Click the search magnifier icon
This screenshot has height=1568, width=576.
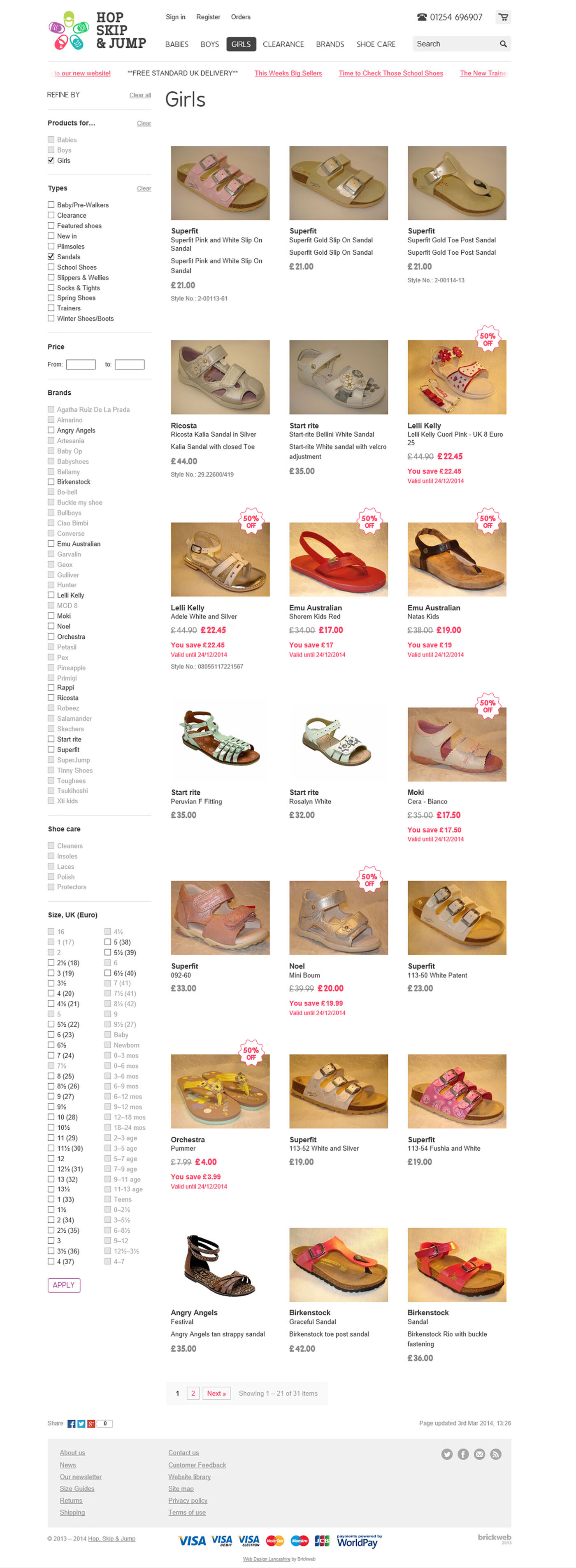coord(503,44)
